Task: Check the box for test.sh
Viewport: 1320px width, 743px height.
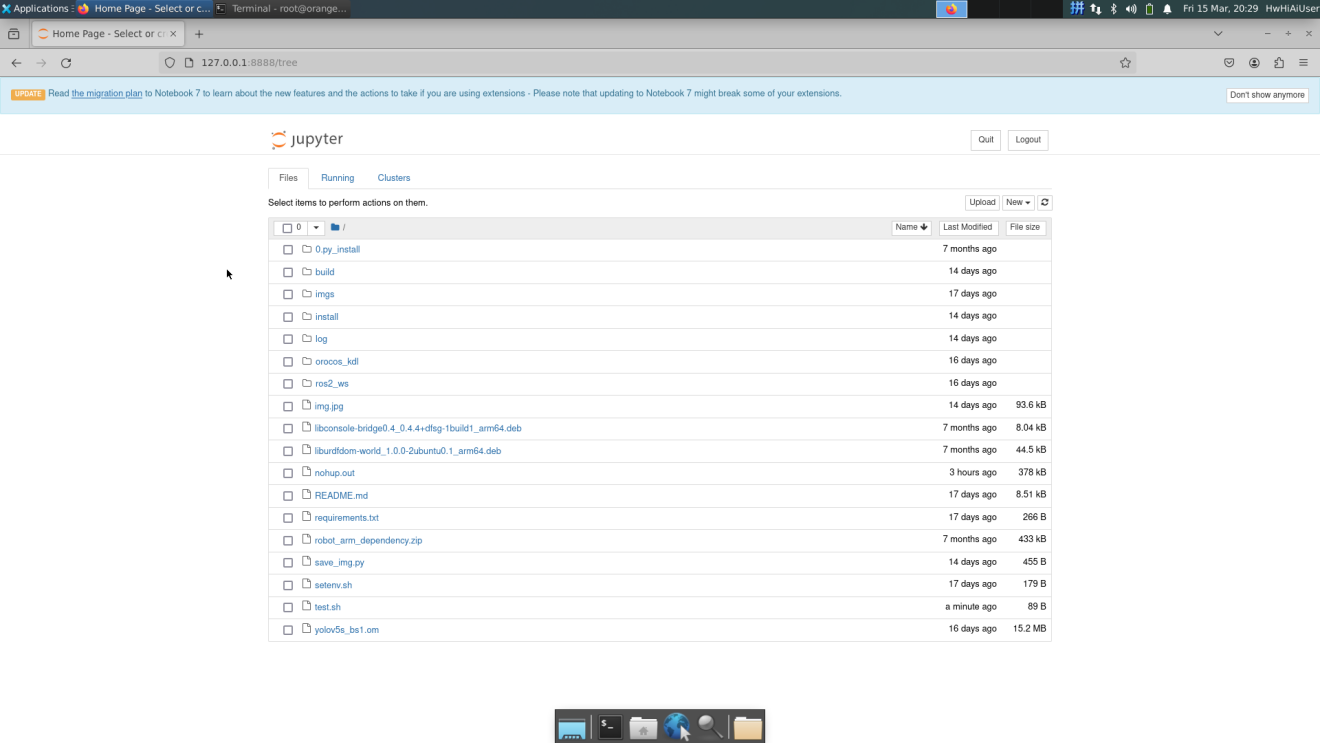Action: [288, 608]
